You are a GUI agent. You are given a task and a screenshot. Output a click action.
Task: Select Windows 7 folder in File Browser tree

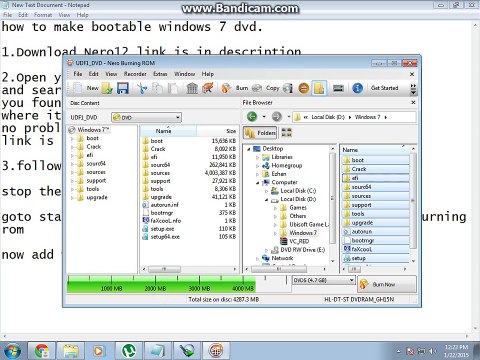pyautogui.click(x=303, y=233)
